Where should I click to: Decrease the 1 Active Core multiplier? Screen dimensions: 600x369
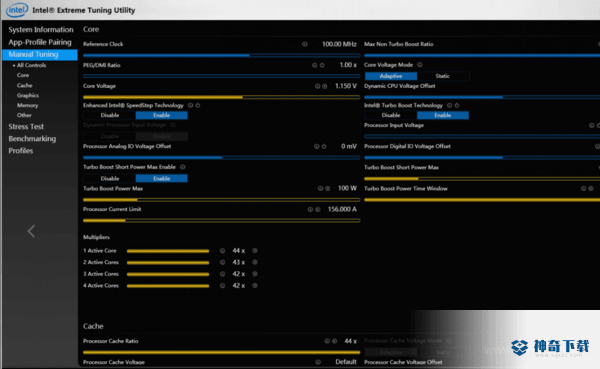222,251
